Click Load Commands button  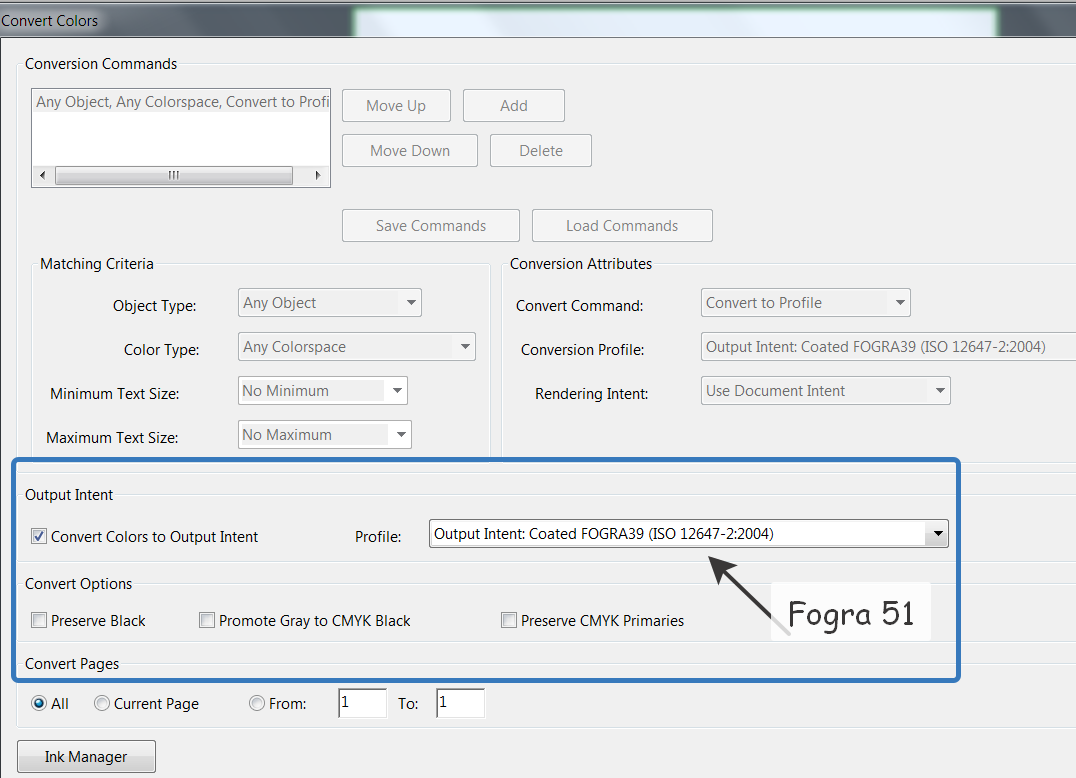[622, 226]
